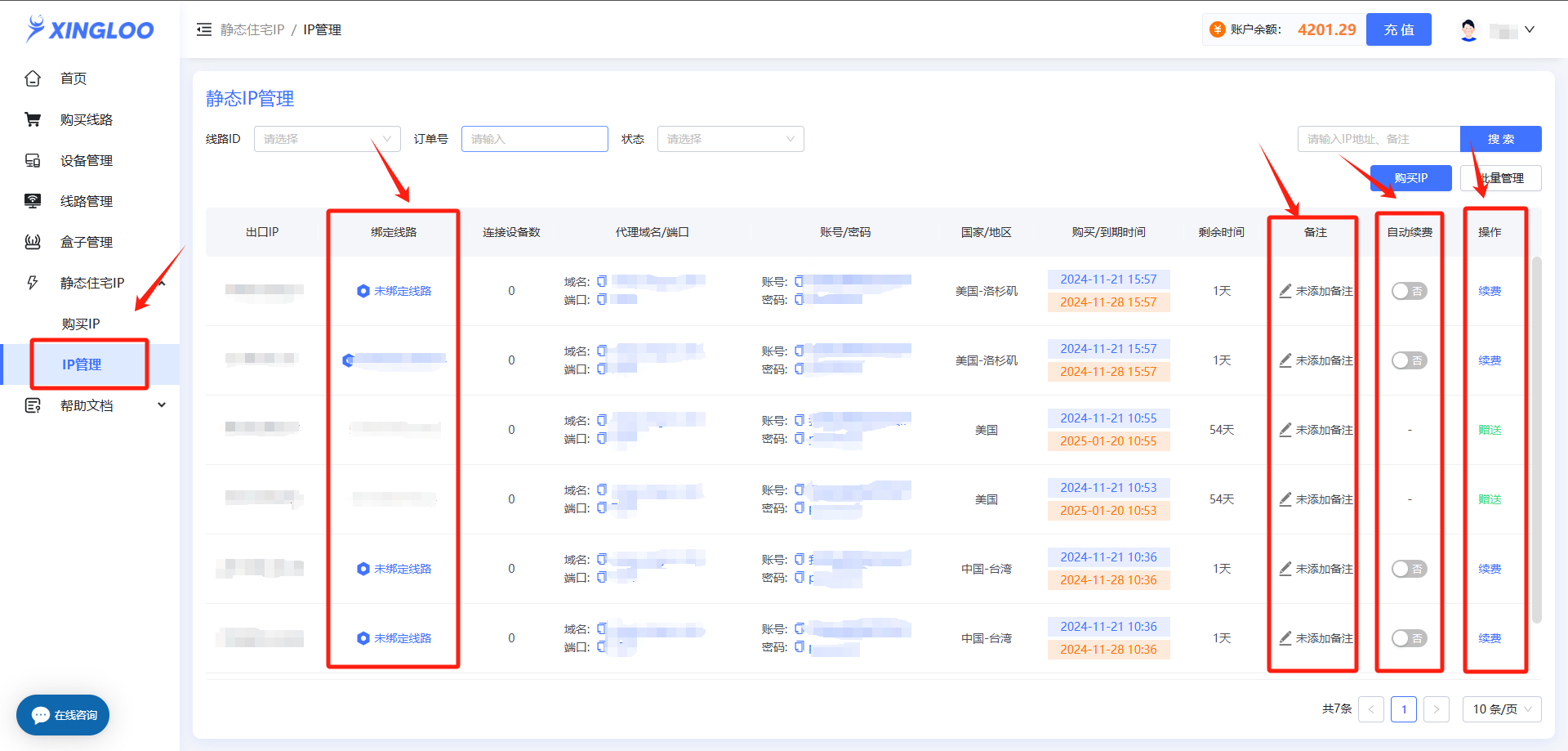
Task: Edit remark pencil in 2024-11-21 10:53 row
Action: [x=1285, y=499]
